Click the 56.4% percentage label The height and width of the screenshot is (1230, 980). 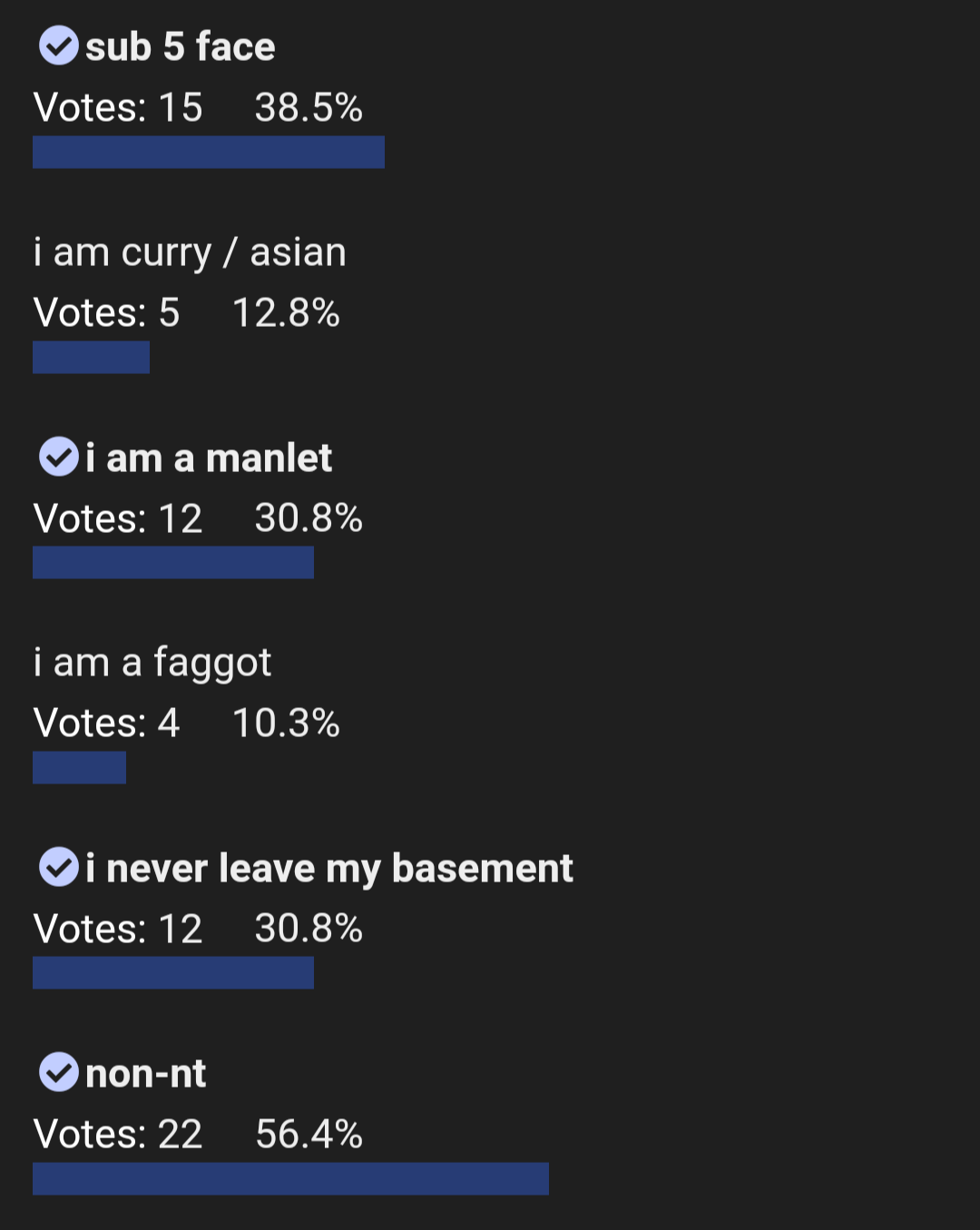309,1135
